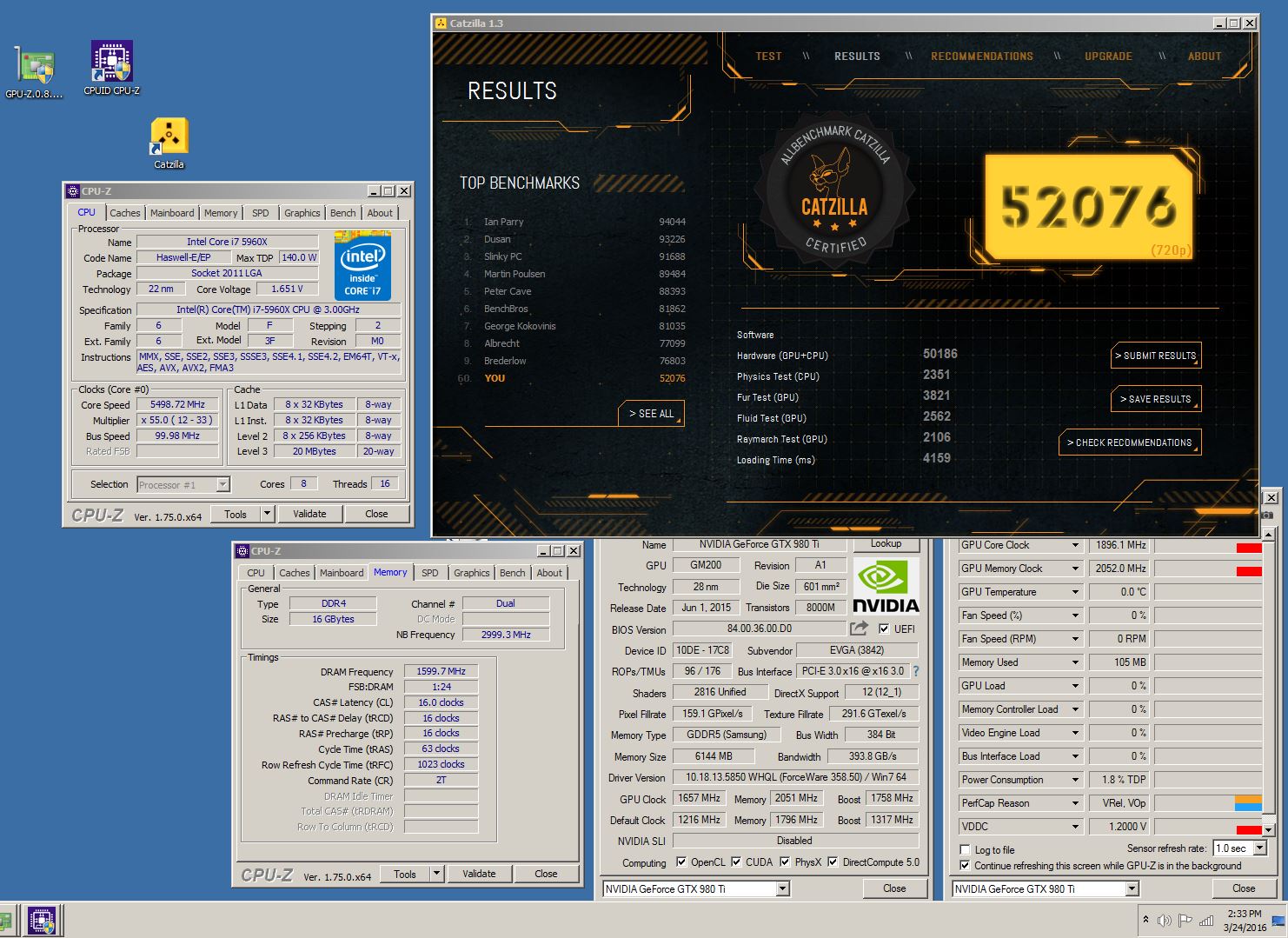Open the Power Consumption sensor dropdown
Image resolution: width=1288 pixels, height=938 pixels.
coord(1075,780)
